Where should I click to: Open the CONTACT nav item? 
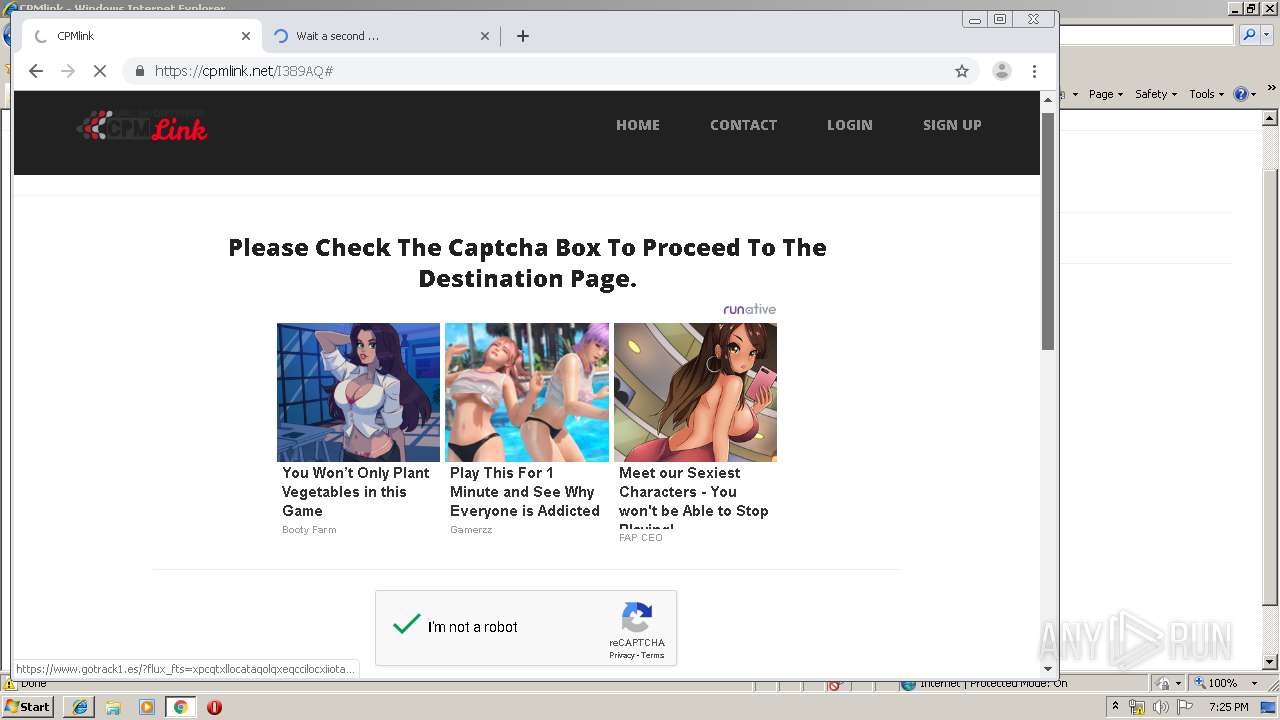tap(743, 125)
